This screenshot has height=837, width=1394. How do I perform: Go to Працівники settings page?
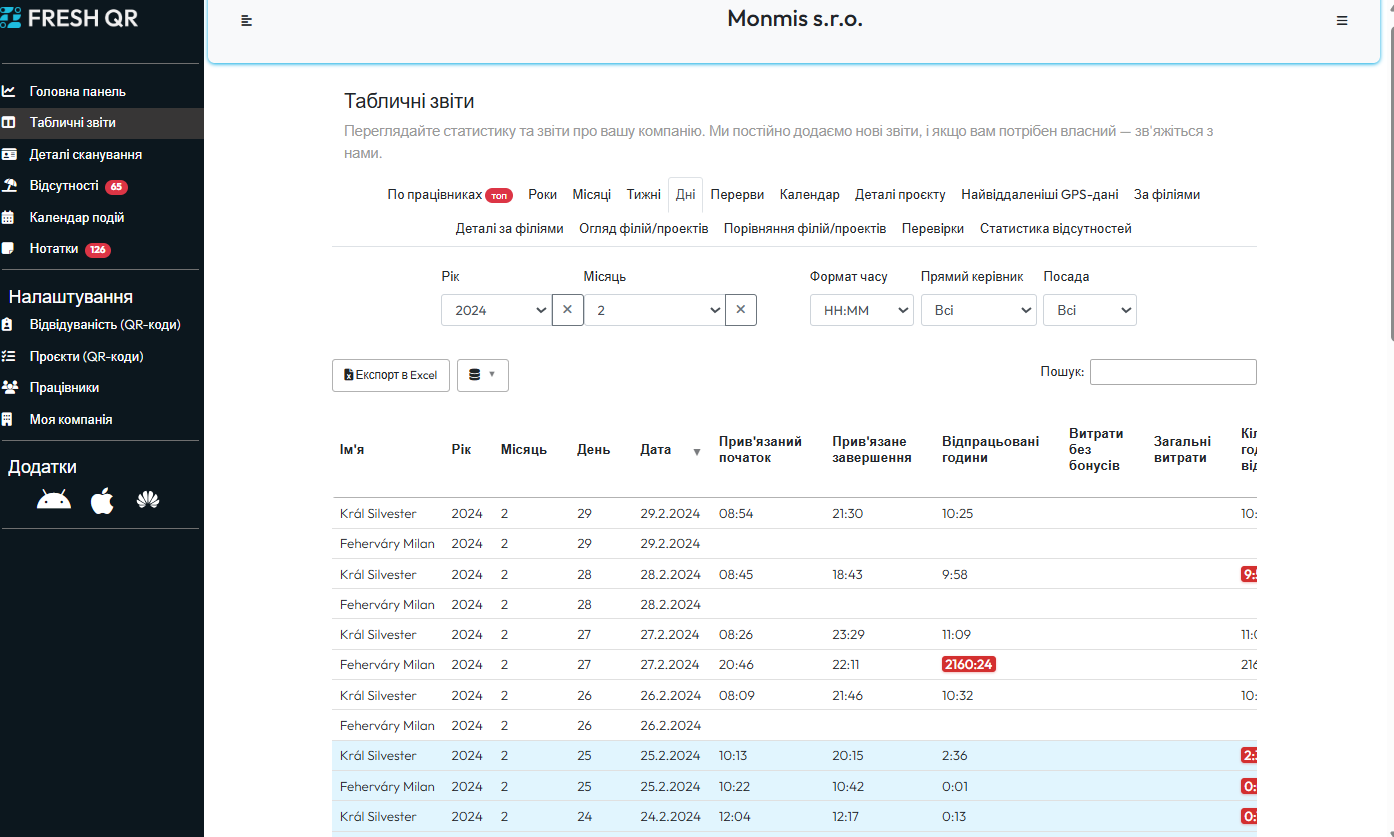(64, 388)
